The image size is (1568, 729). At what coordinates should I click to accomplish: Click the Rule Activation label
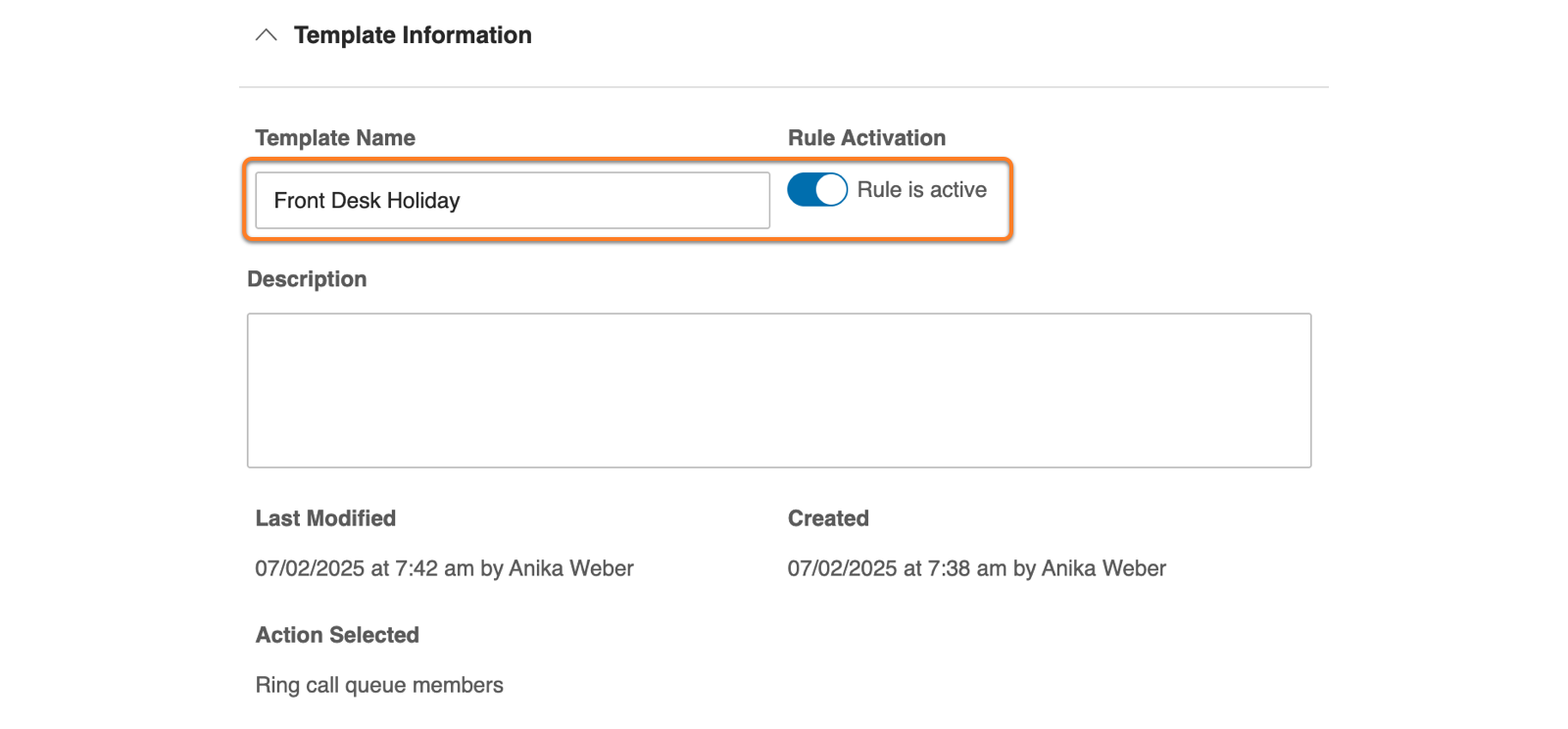pyautogui.click(x=866, y=138)
